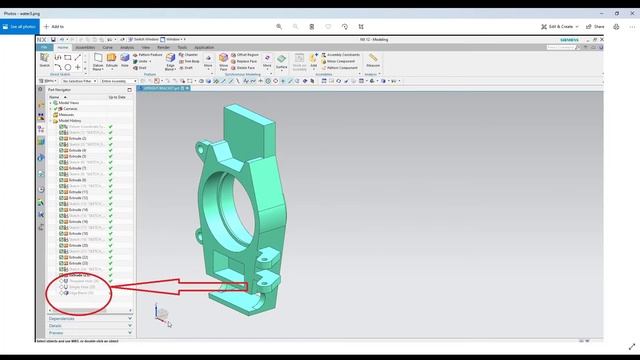This screenshot has width=640, height=360.
Task: Click Offset Region in Synchronous Modeling
Action: coord(245,55)
